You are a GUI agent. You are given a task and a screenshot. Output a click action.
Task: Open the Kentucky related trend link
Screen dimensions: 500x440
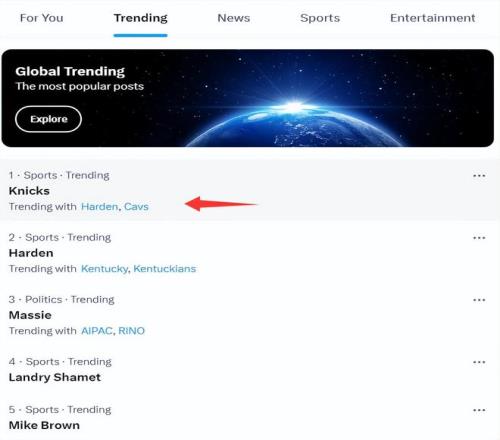tap(104, 269)
